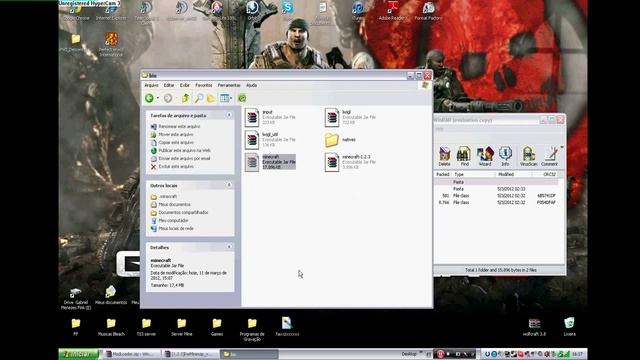Open the Arquivo menu
This screenshot has width=640, height=360.
pos(151,85)
